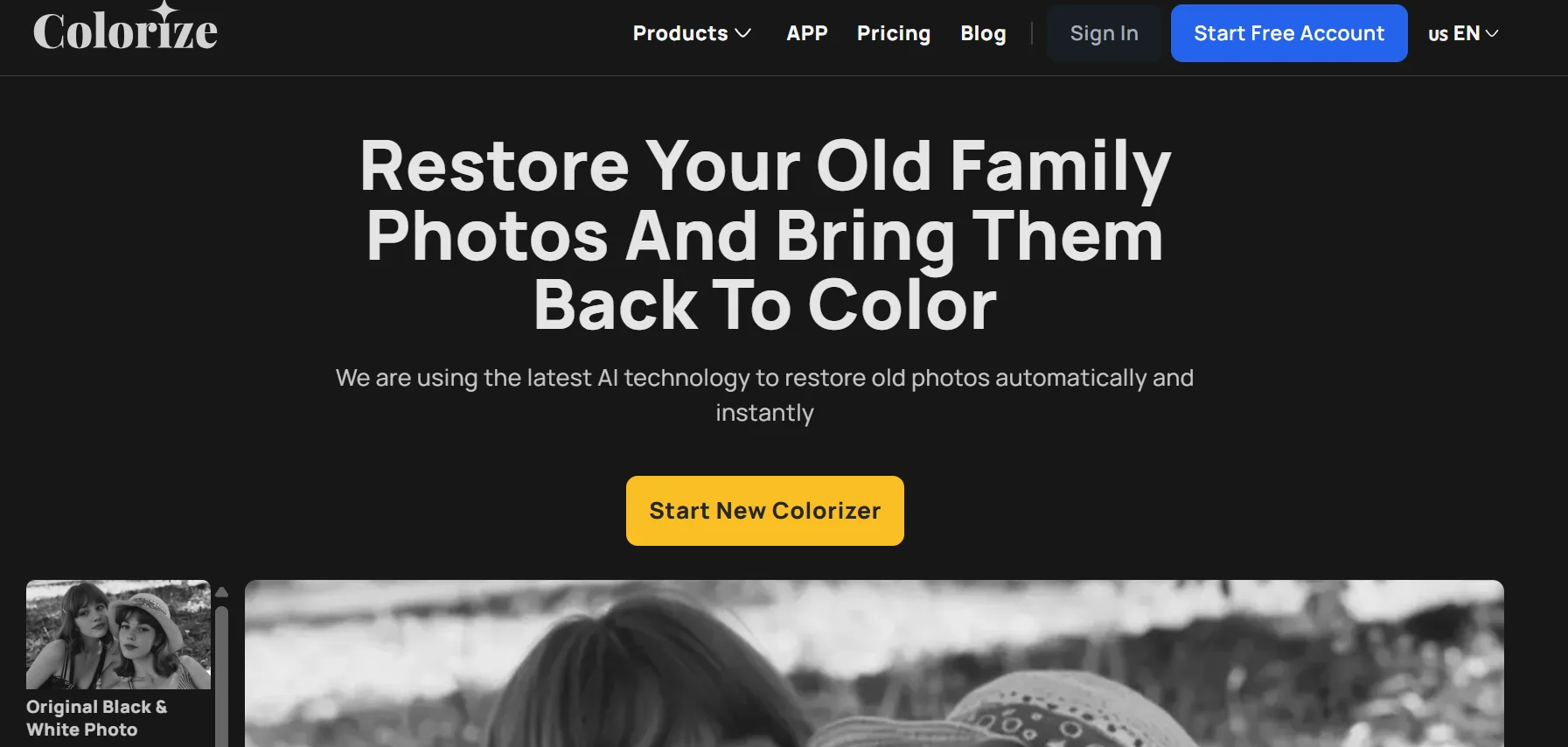Image resolution: width=1568 pixels, height=747 pixels.
Task: Open the Pricing page
Action: point(894,33)
